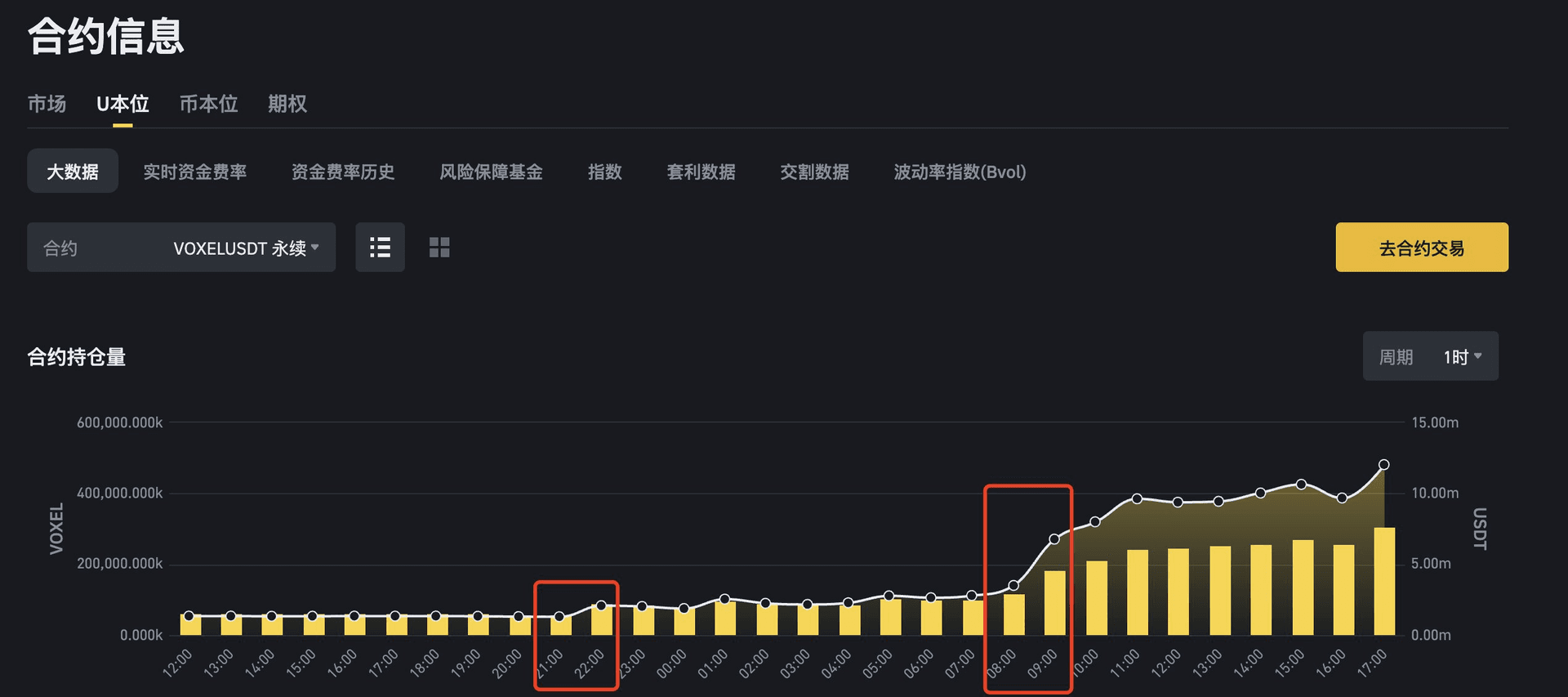1568x697 pixels.
Task: Open the 套利数据 section
Action: (x=701, y=172)
